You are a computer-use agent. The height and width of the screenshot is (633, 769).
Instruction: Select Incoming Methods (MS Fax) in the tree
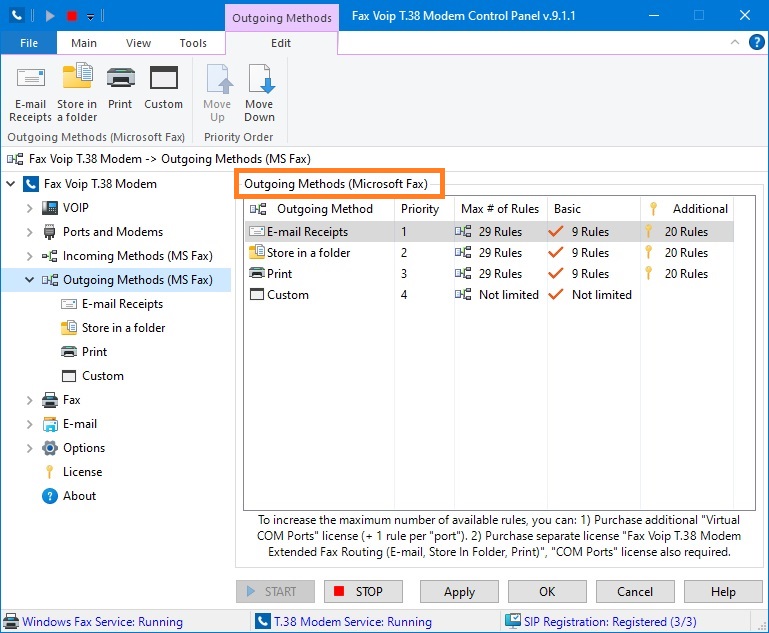138,256
